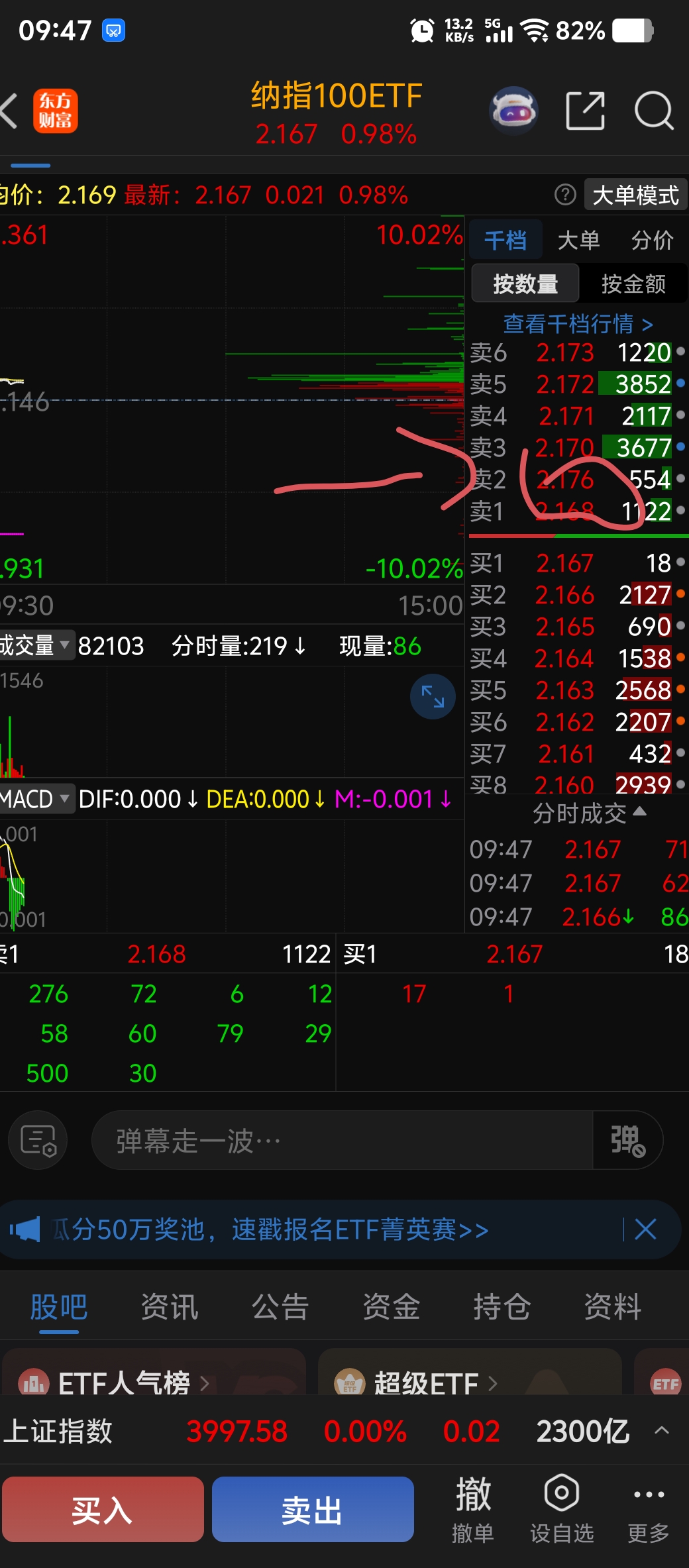
Task: Select 按数量 display mode
Action: [525, 284]
